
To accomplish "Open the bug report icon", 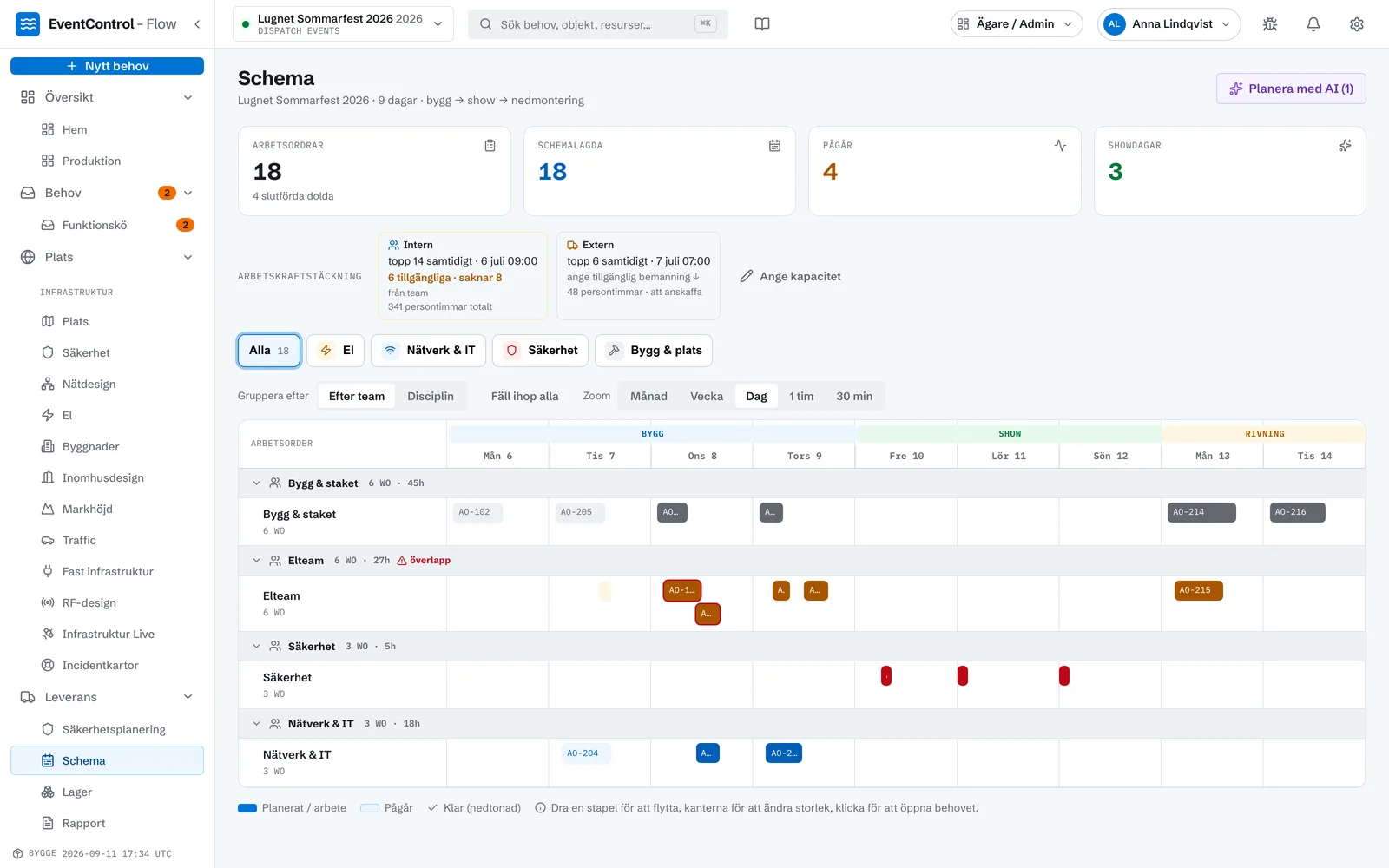I will point(1270,24).
